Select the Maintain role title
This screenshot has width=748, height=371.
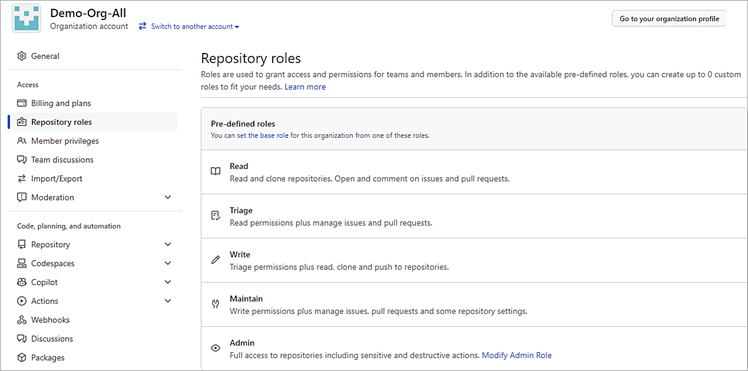246,299
